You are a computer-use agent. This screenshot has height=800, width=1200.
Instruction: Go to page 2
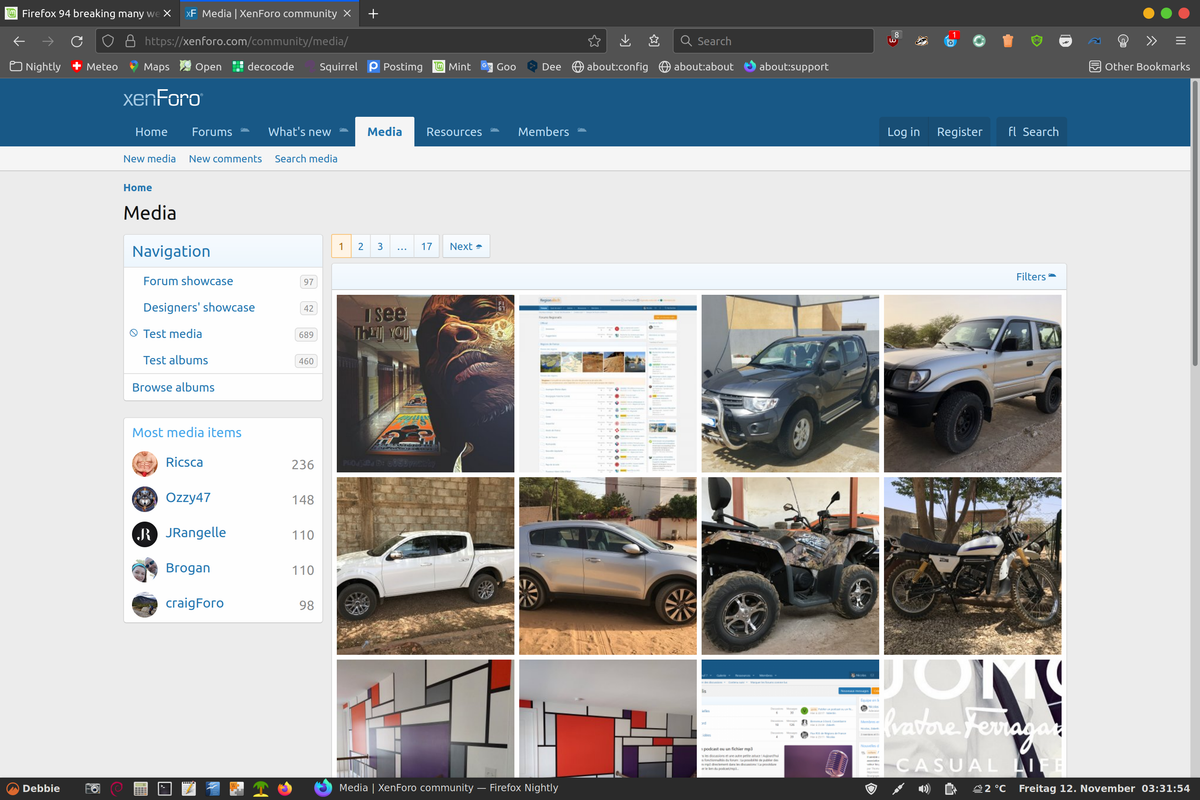pos(361,246)
